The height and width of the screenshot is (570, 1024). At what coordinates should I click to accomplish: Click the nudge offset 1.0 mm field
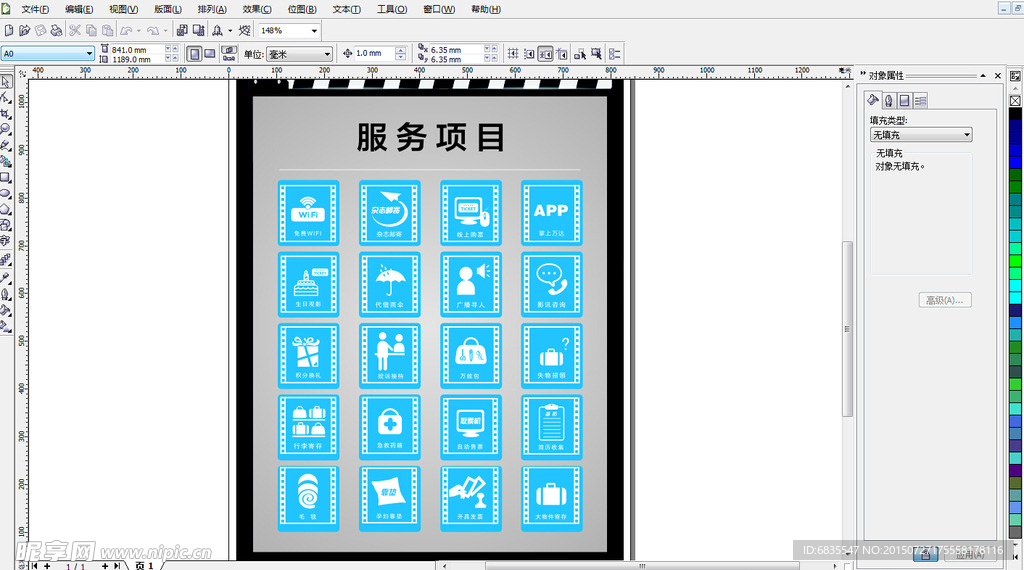(x=374, y=53)
